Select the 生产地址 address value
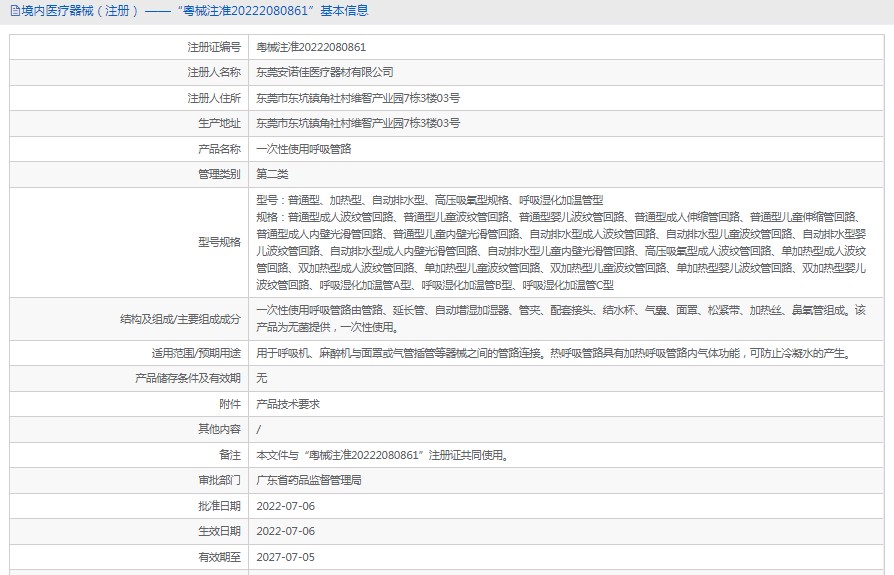894x575 pixels. pos(358,123)
